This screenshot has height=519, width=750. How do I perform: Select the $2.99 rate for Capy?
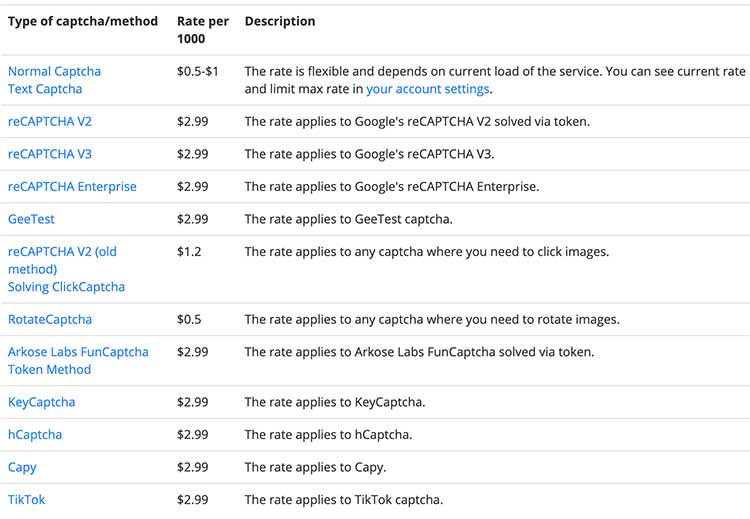(x=193, y=467)
